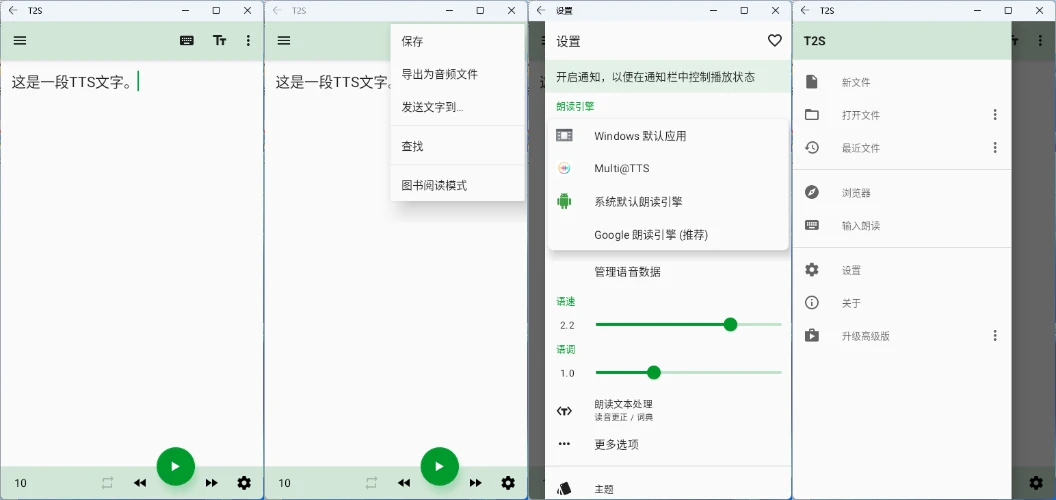Click the 语速 speed slider track
The height and width of the screenshot is (500, 1056).
coord(688,324)
